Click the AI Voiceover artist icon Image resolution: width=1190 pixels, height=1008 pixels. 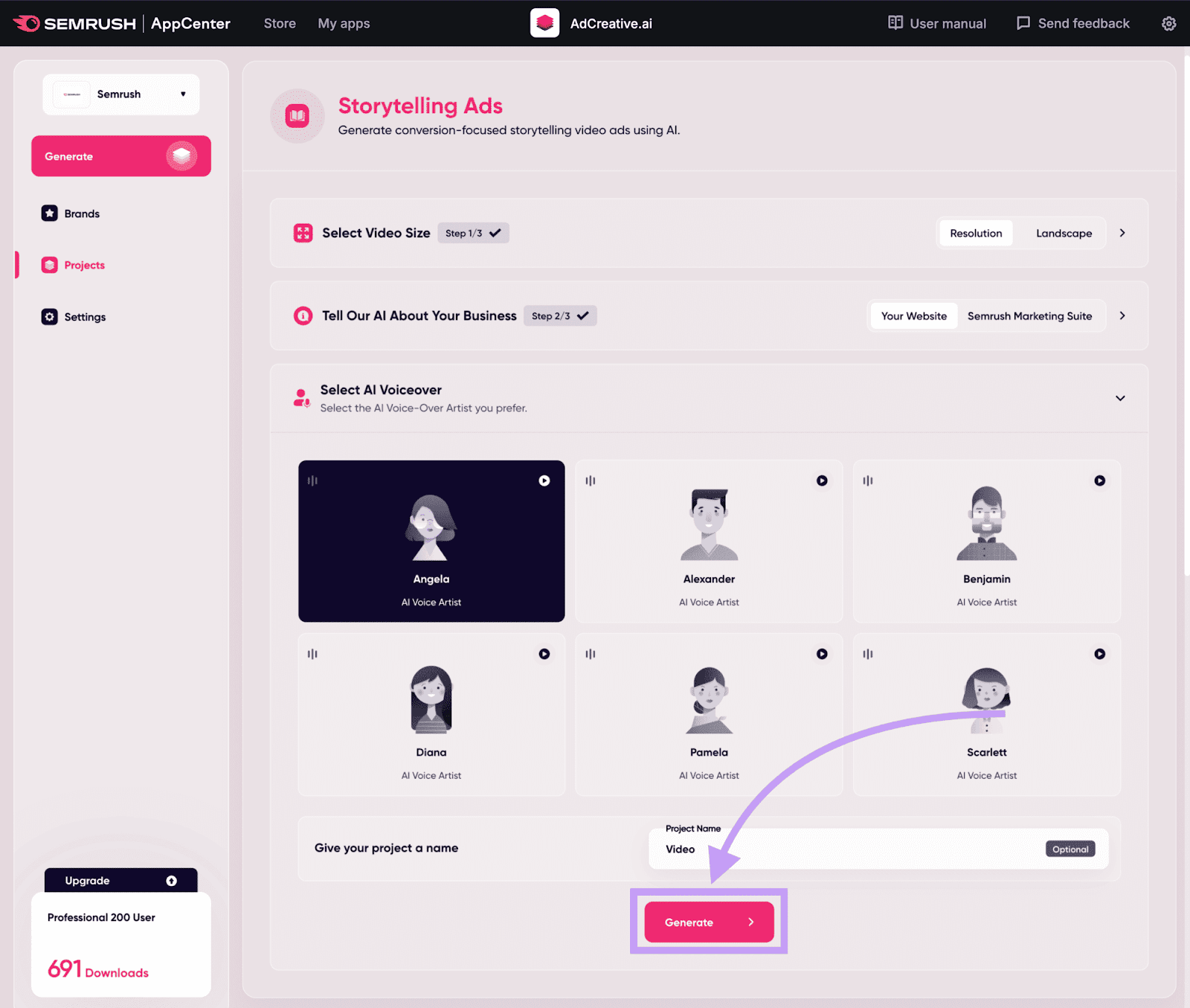pyautogui.click(x=300, y=397)
